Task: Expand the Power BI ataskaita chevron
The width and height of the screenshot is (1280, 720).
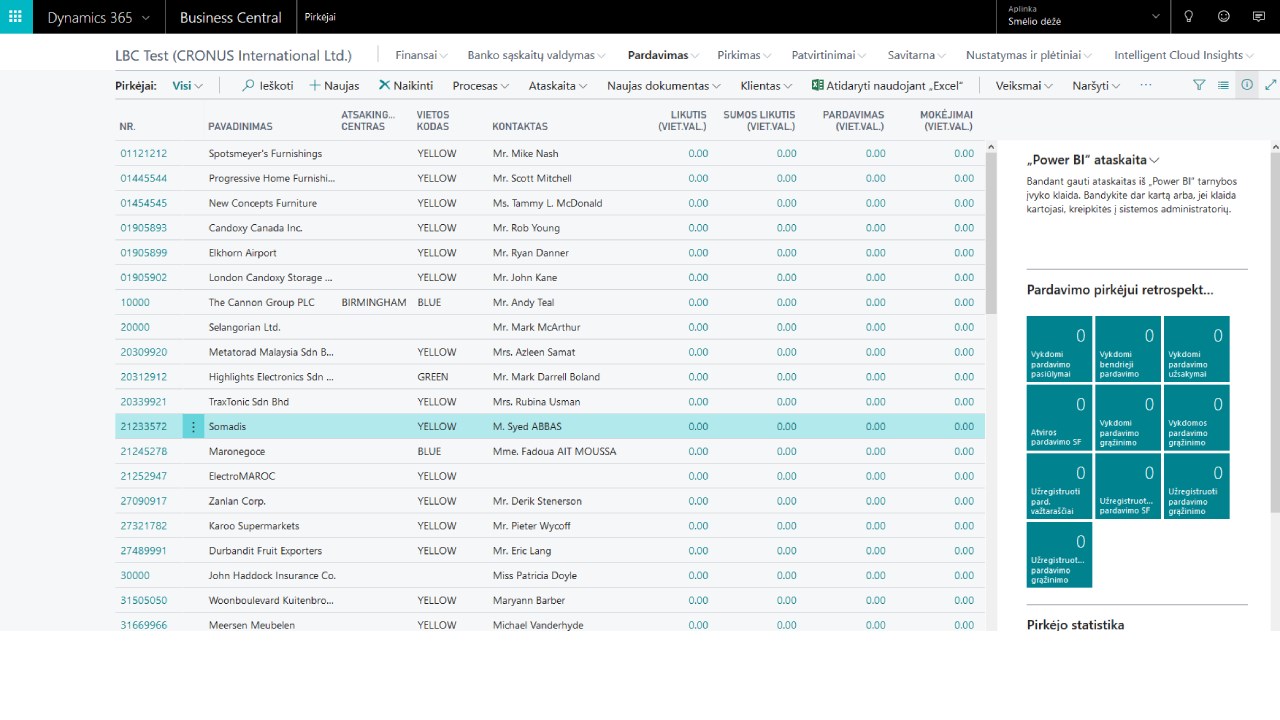Action: pos(1155,160)
